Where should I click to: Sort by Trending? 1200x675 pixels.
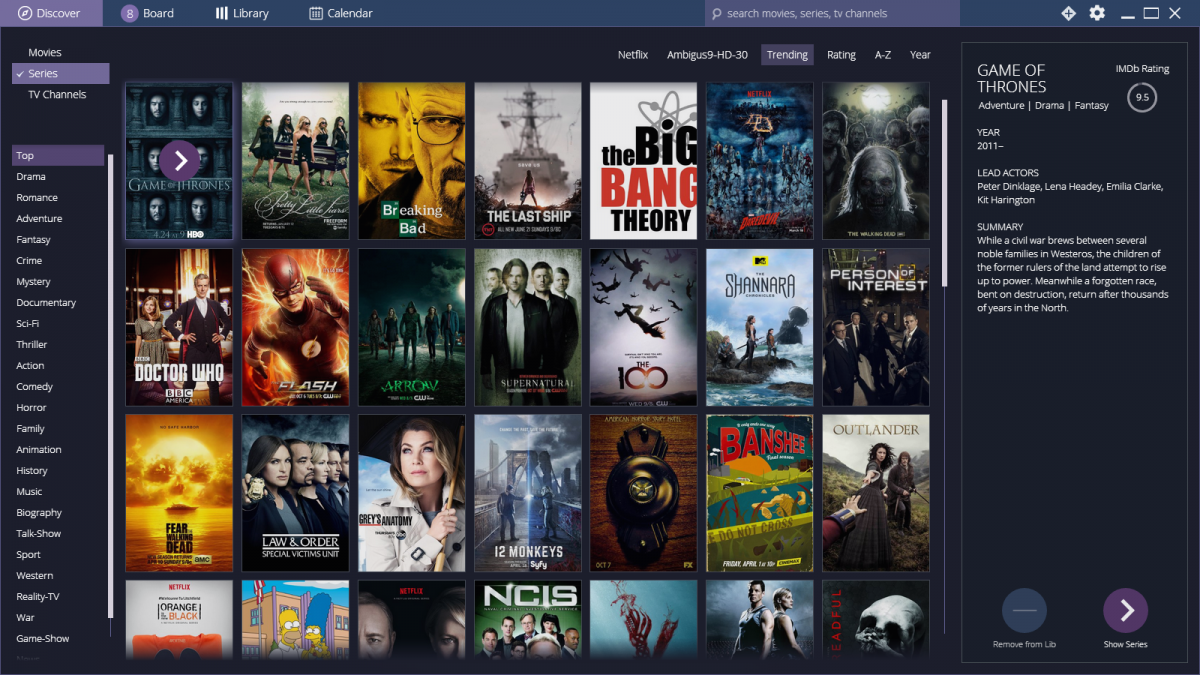click(x=787, y=55)
